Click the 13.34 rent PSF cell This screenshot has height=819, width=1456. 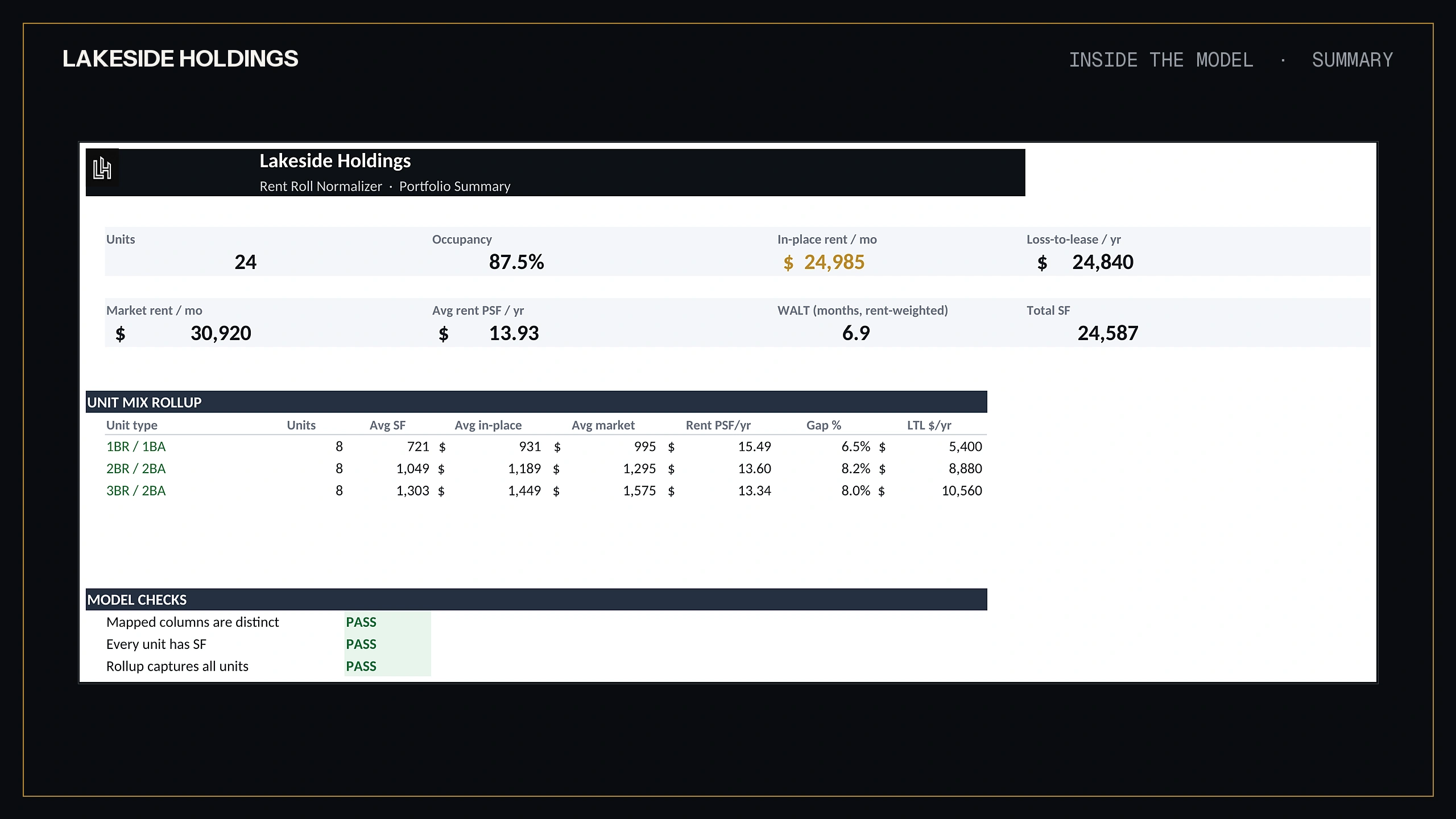click(755, 491)
